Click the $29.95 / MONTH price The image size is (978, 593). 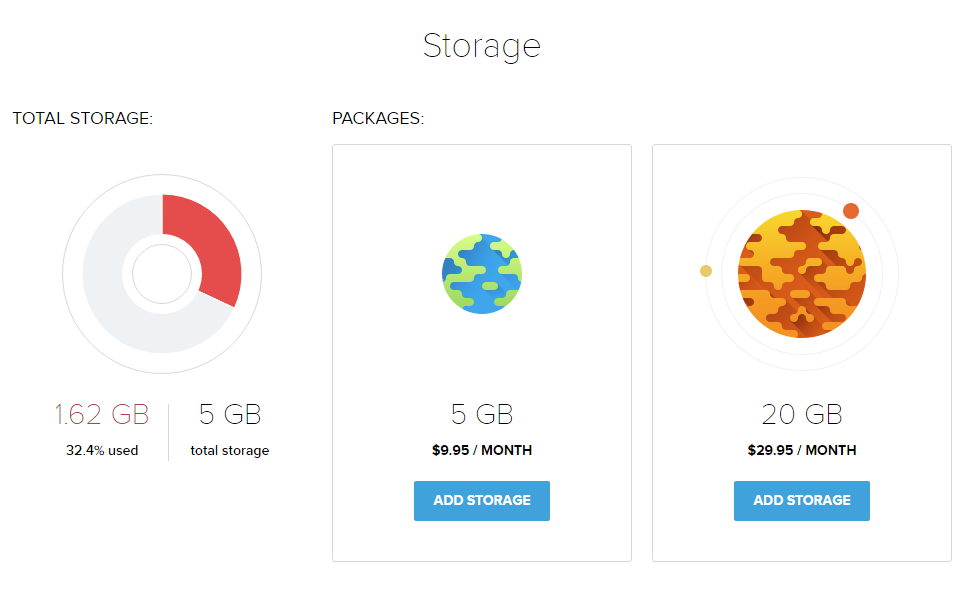pos(802,450)
